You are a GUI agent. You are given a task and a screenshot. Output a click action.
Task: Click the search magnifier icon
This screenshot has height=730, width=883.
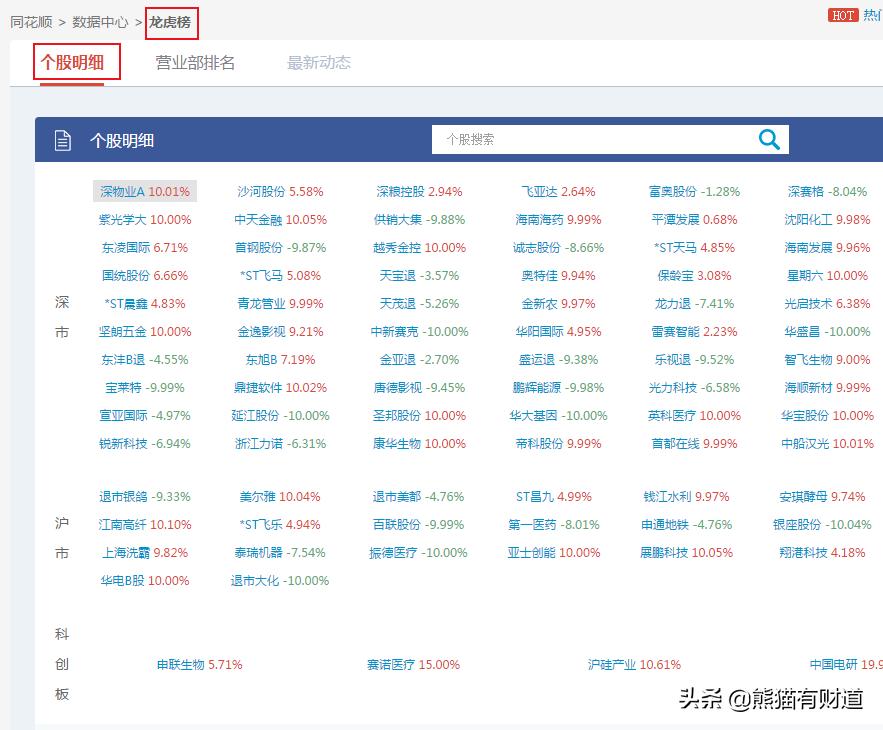click(769, 139)
